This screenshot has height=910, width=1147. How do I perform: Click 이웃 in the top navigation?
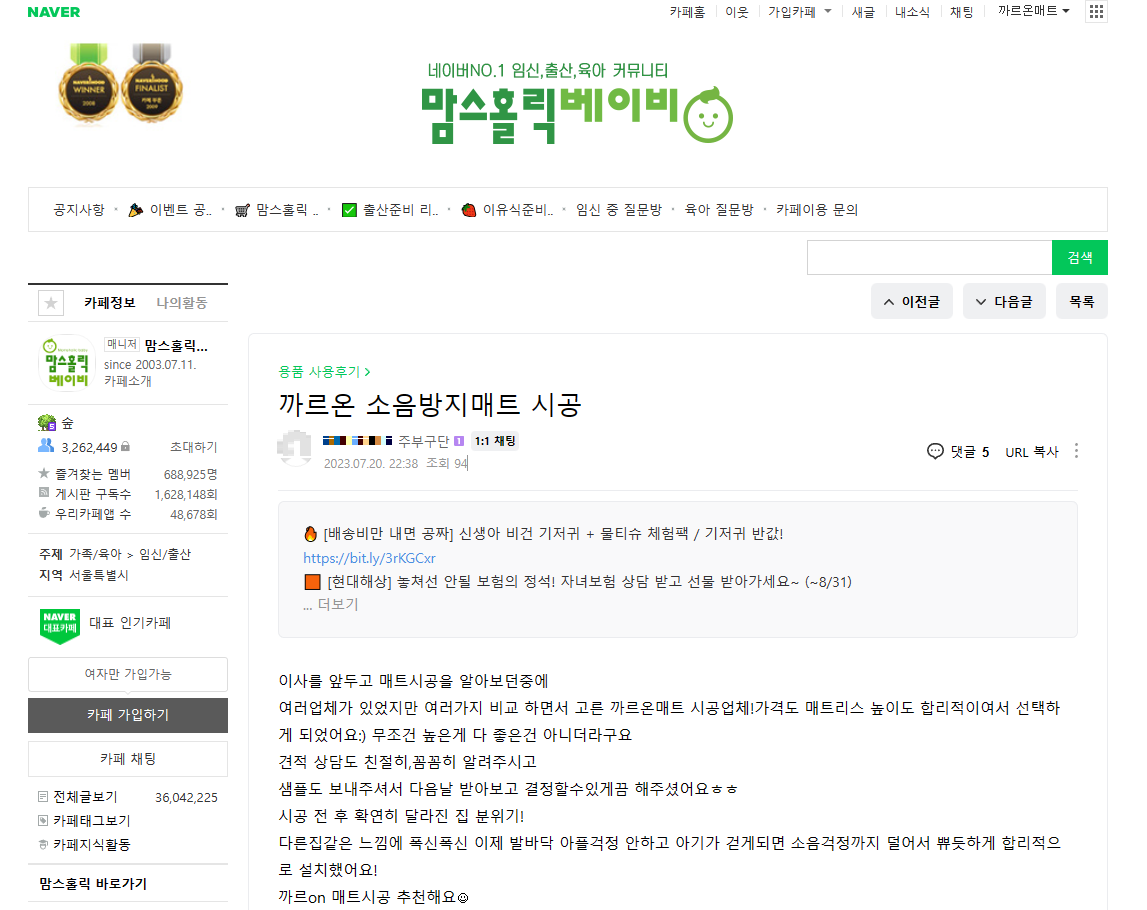coord(737,12)
